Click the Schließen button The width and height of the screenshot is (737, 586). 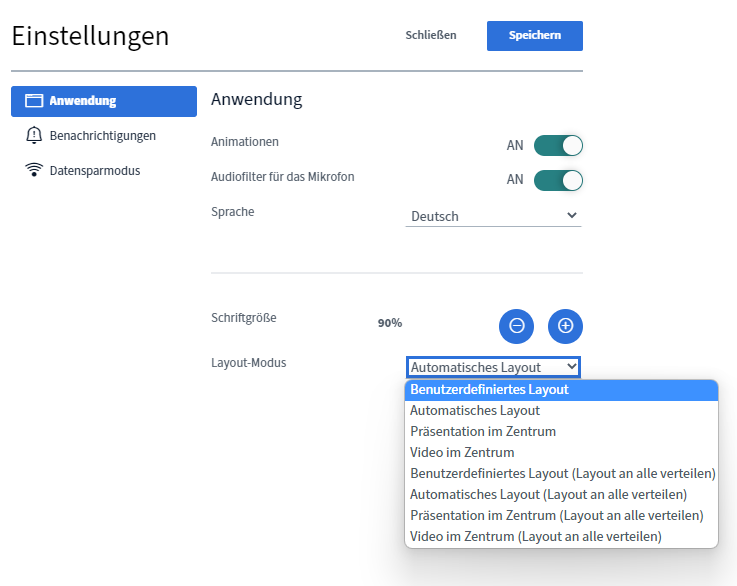(x=431, y=36)
